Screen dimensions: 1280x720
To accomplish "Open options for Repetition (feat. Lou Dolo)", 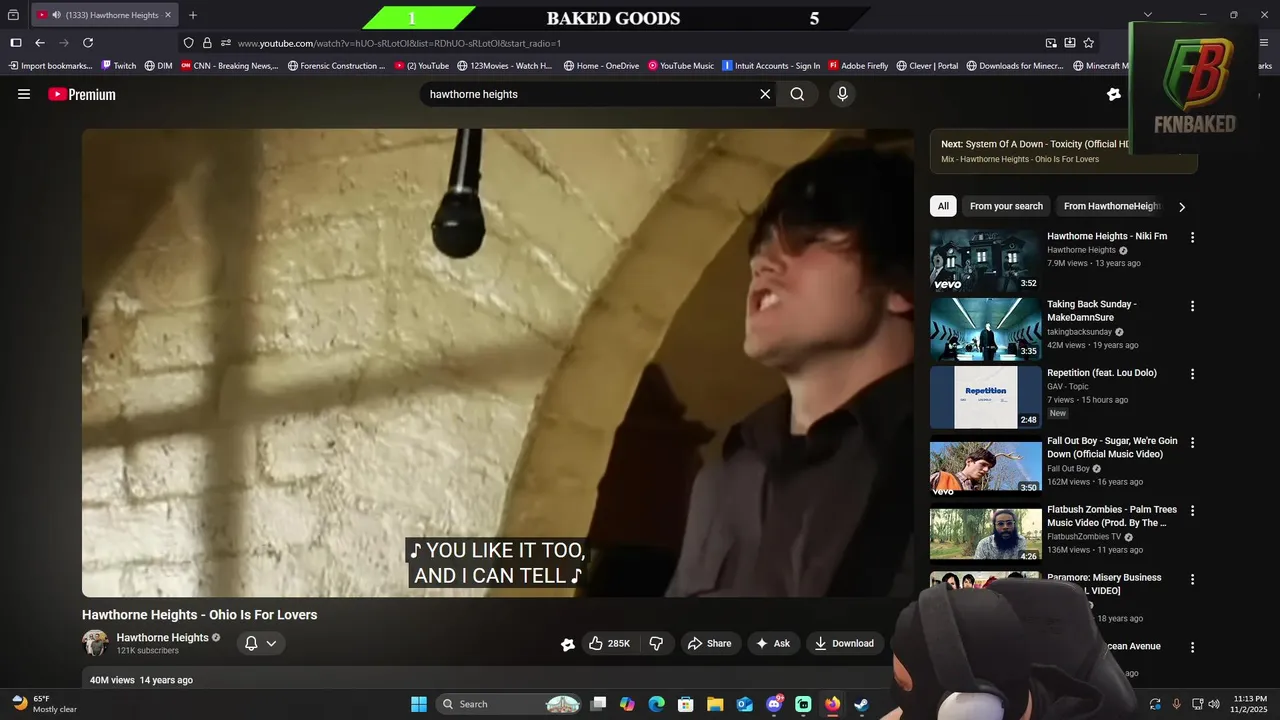I will (1192, 374).
